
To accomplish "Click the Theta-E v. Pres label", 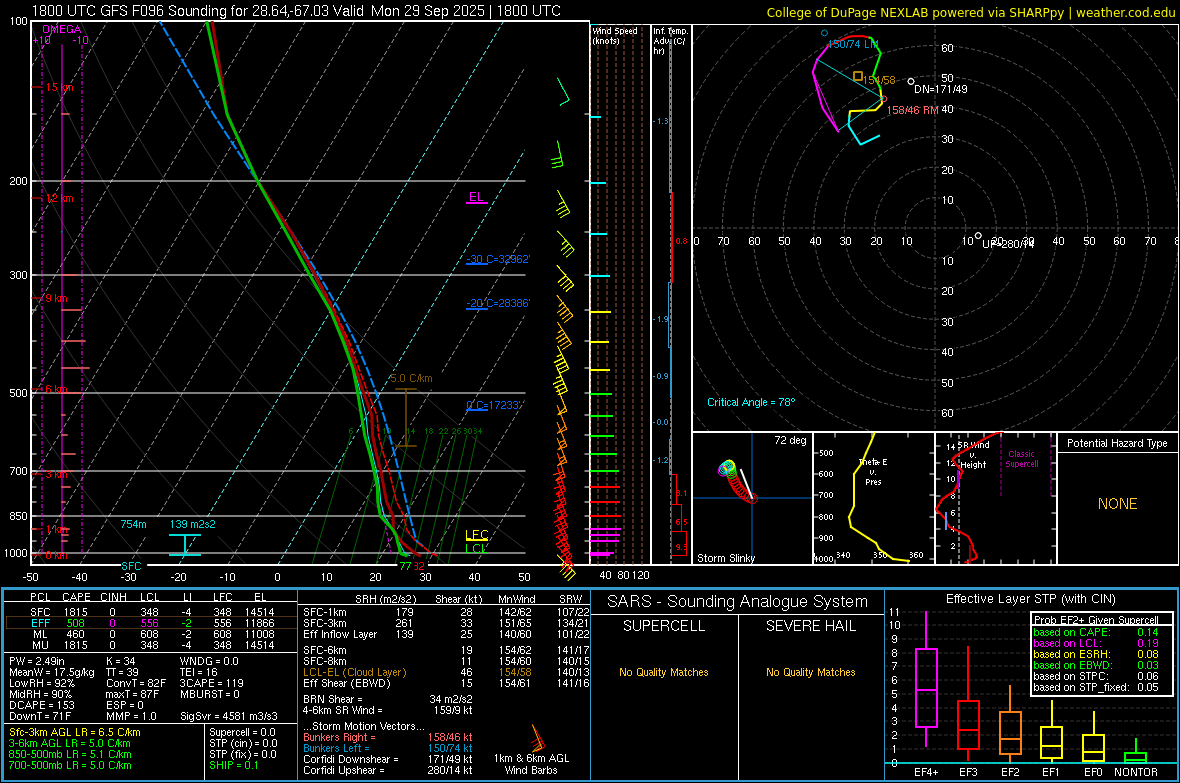I will pos(873,471).
